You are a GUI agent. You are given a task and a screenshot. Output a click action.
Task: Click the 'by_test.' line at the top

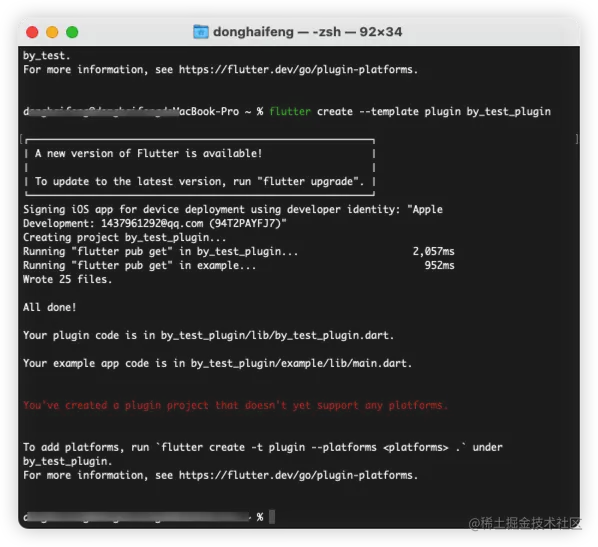(x=47, y=56)
